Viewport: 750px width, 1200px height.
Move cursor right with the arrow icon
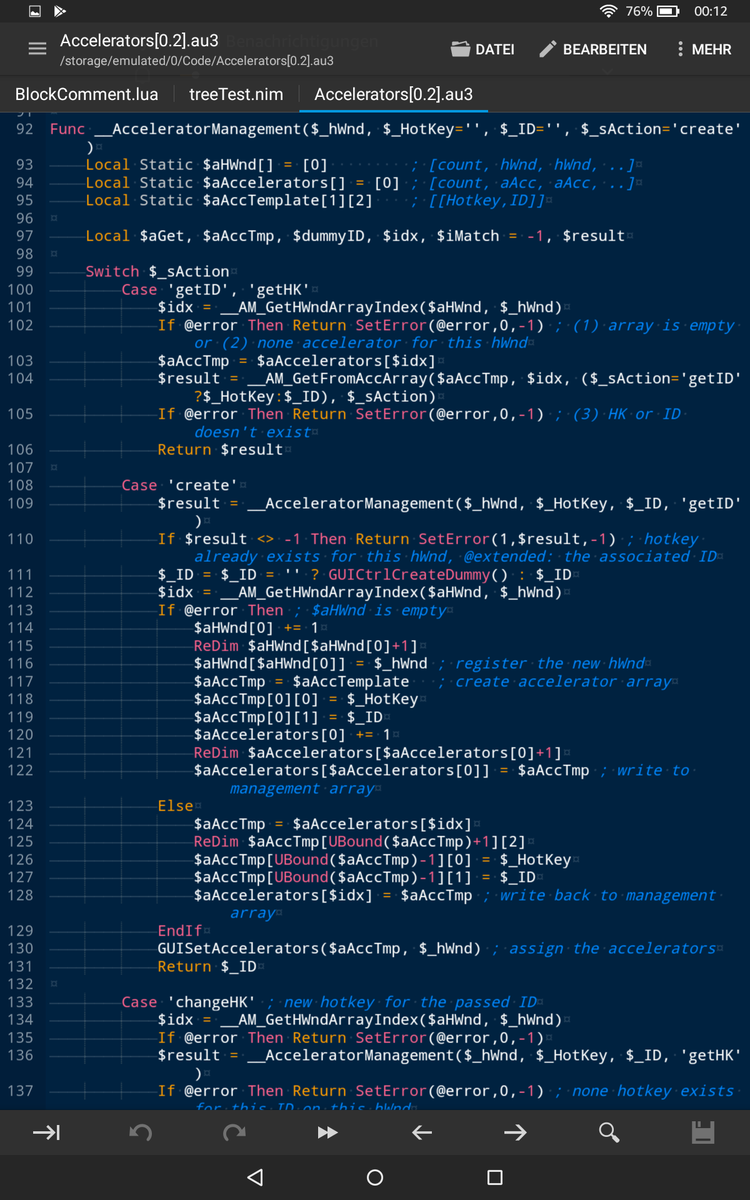pos(515,1132)
